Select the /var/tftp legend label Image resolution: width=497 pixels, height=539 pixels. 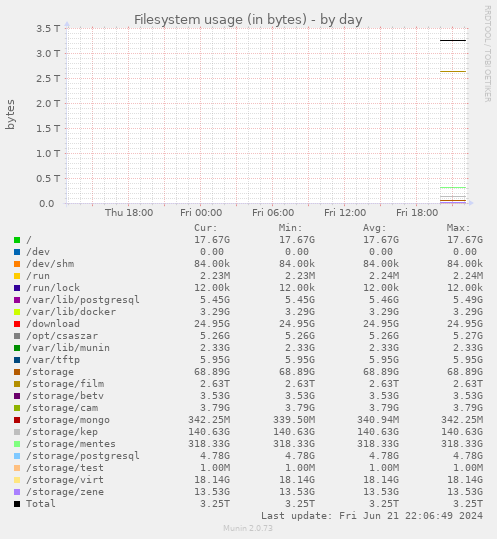click(x=53, y=360)
